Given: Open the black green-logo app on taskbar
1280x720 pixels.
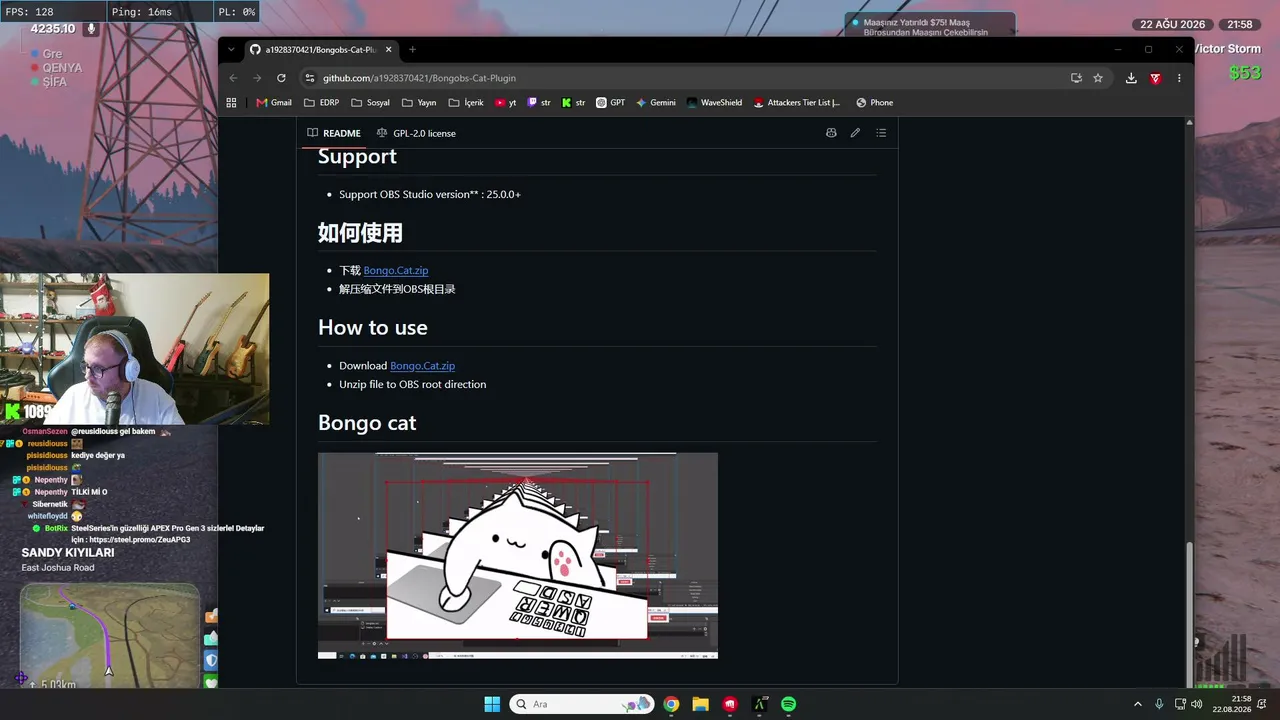Looking at the screenshot, I should click(x=759, y=704).
